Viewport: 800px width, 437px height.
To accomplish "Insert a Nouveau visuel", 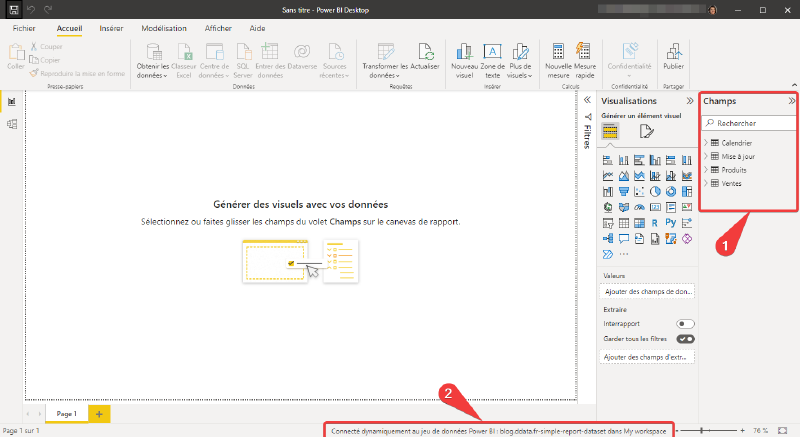I will [464, 60].
